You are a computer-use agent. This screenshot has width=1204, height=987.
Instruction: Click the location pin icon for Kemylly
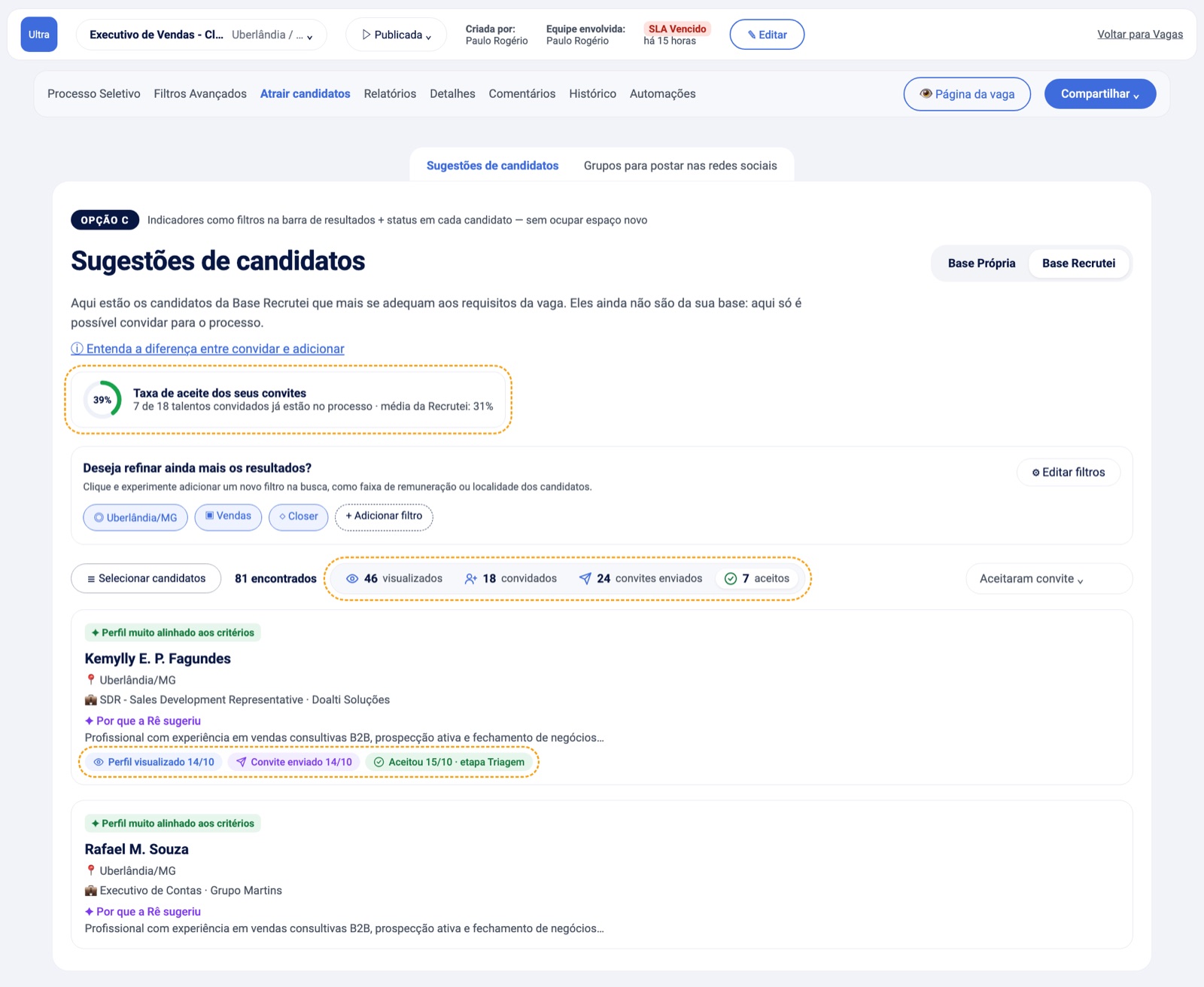[x=91, y=680]
